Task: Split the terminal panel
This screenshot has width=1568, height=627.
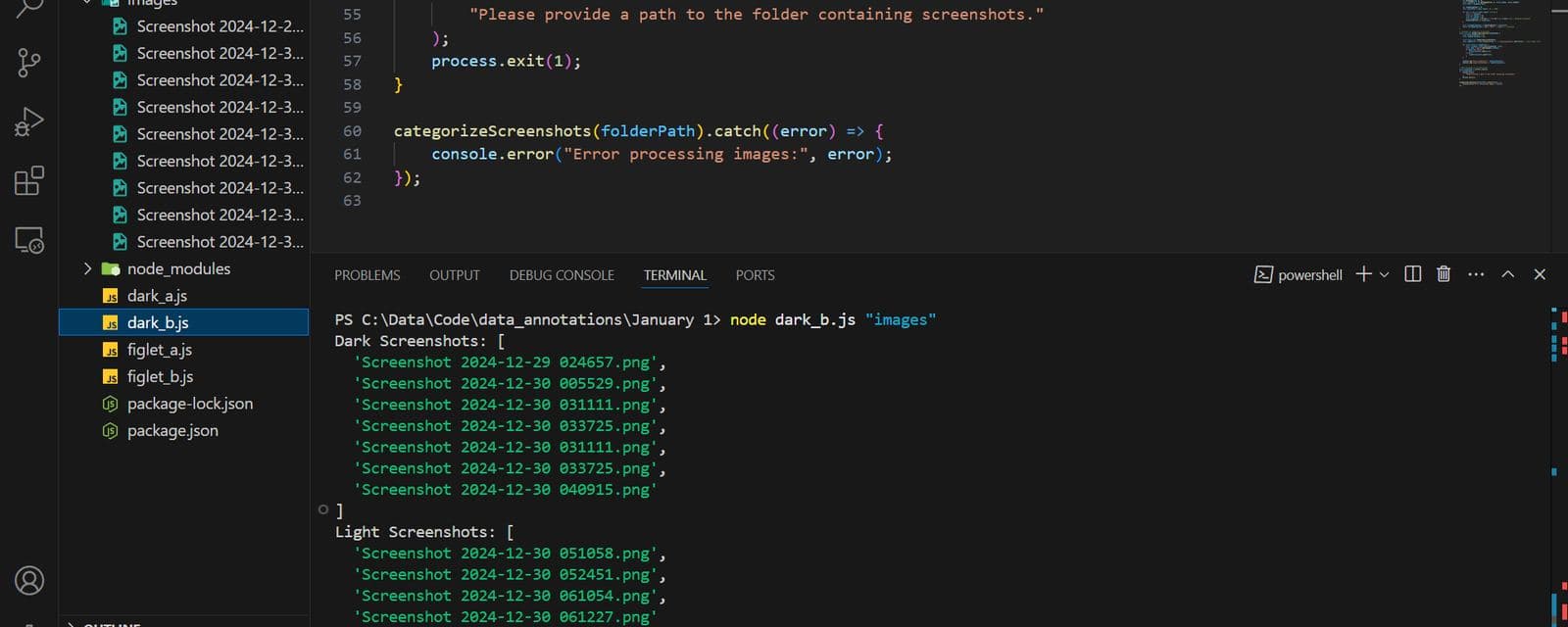Action: (x=1412, y=274)
